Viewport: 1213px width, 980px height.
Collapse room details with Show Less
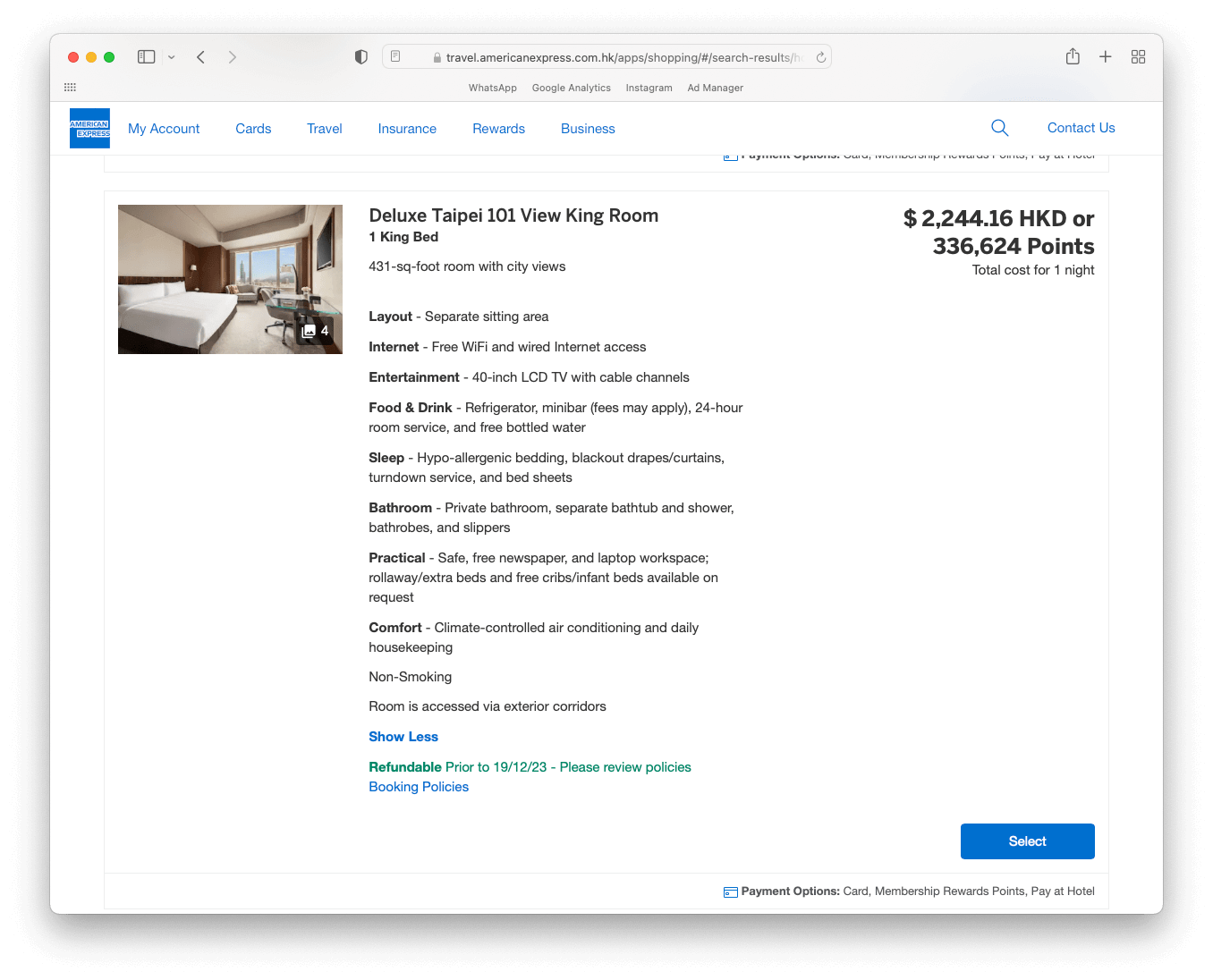pos(403,737)
